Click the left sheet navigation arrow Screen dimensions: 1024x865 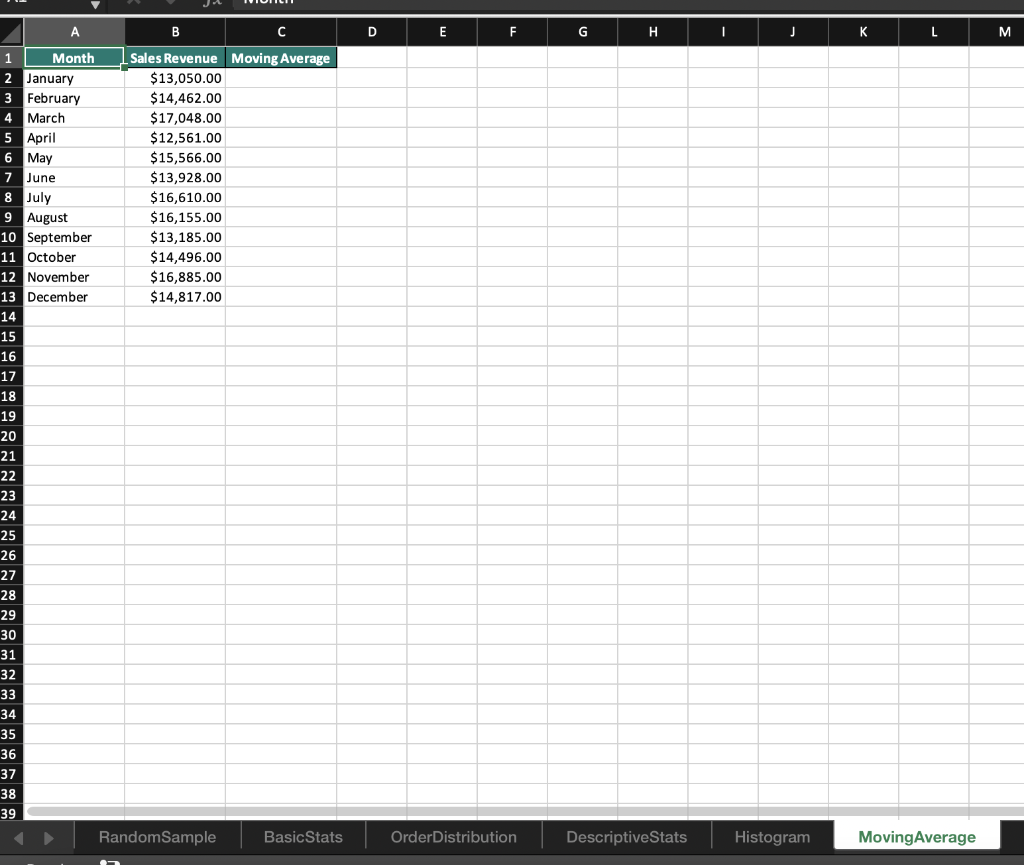[20, 837]
